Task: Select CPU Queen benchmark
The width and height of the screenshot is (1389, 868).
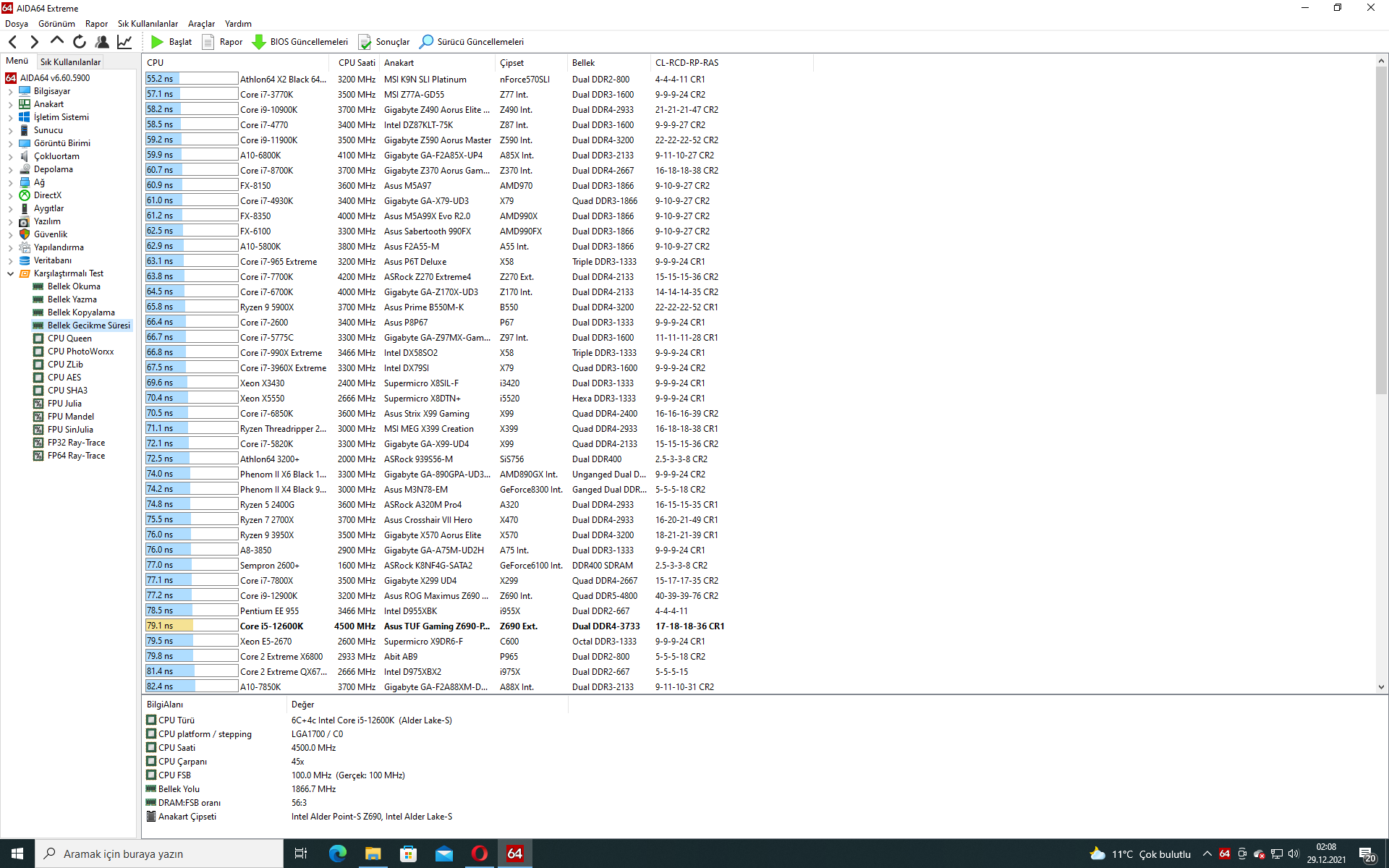Action: click(69, 339)
